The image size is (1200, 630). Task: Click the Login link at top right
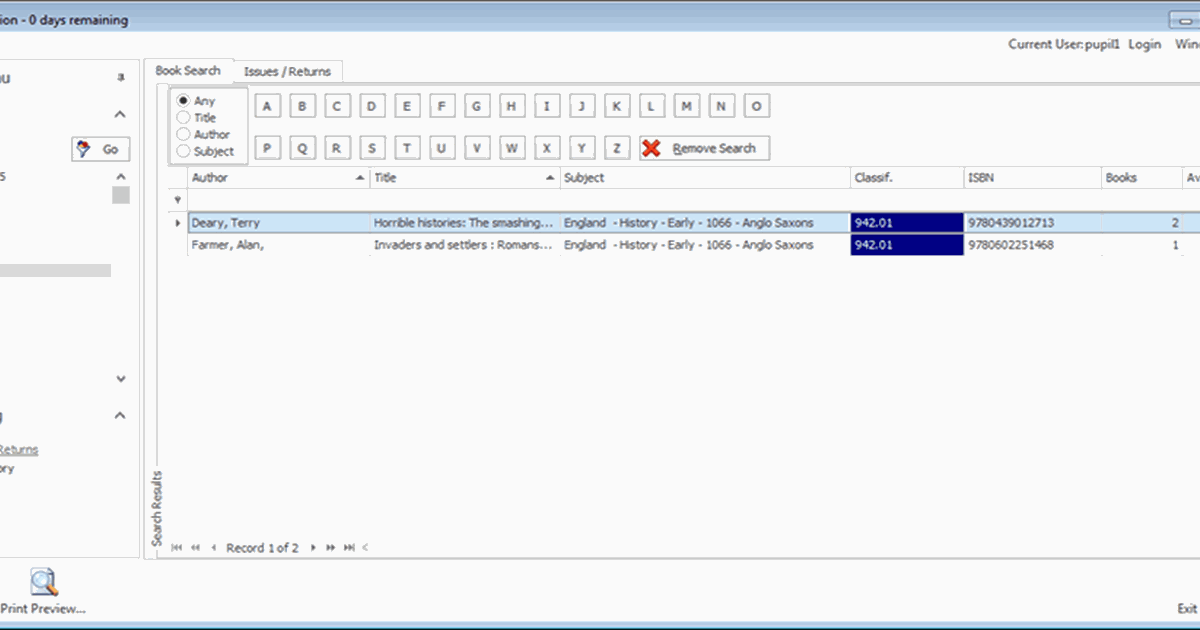click(x=1144, y=44)
